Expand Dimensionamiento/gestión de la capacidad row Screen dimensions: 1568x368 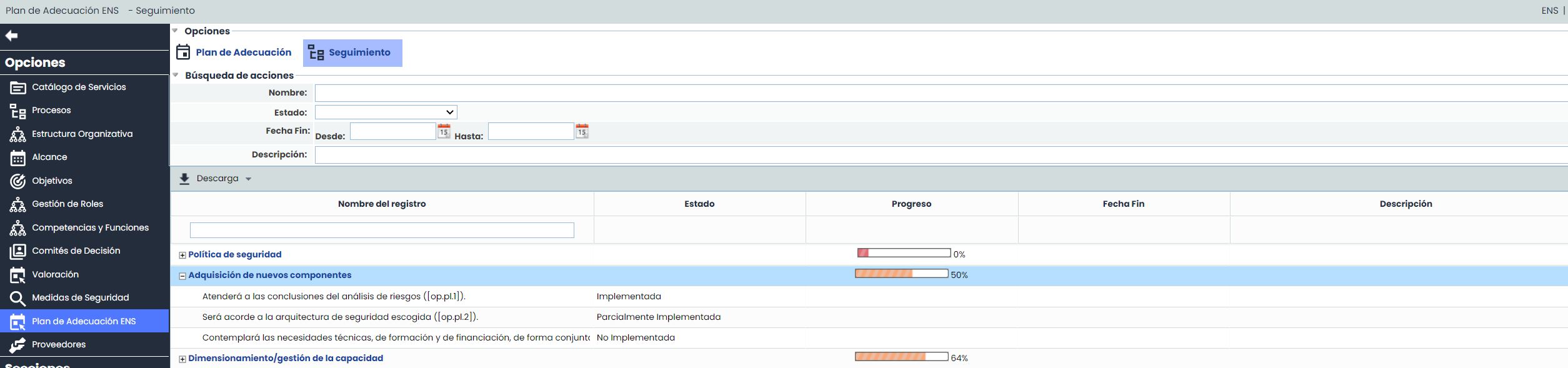(182, 359)
